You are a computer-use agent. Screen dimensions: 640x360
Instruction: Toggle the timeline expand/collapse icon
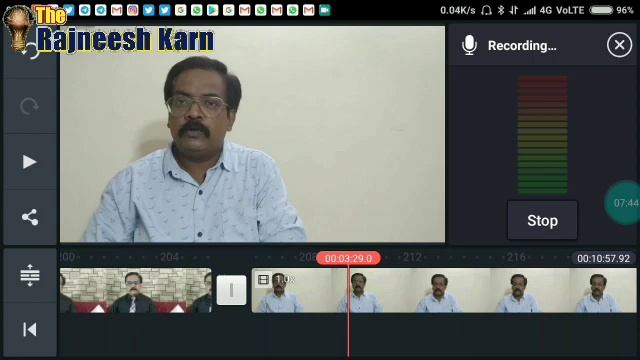[x=30, y=275]
